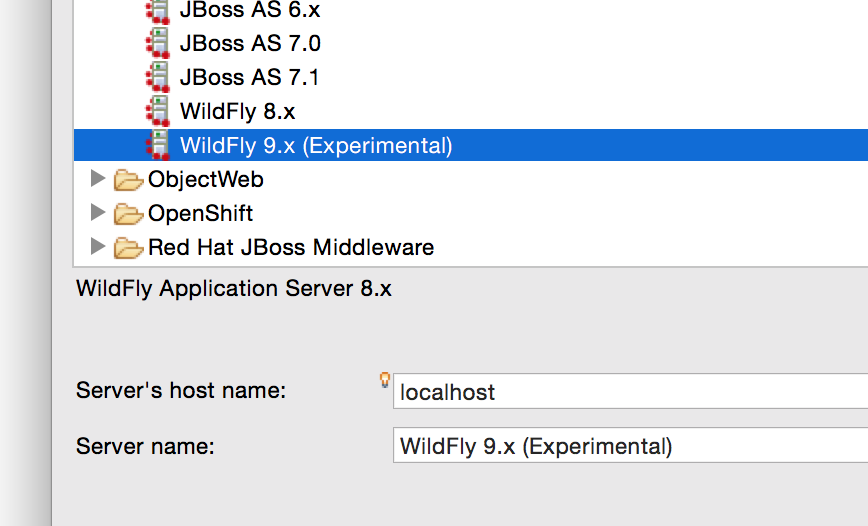The height and width of the screenshot is (526, 868).
Task: Click the ObjectWeb folder icon
Action: click(128, 180)
